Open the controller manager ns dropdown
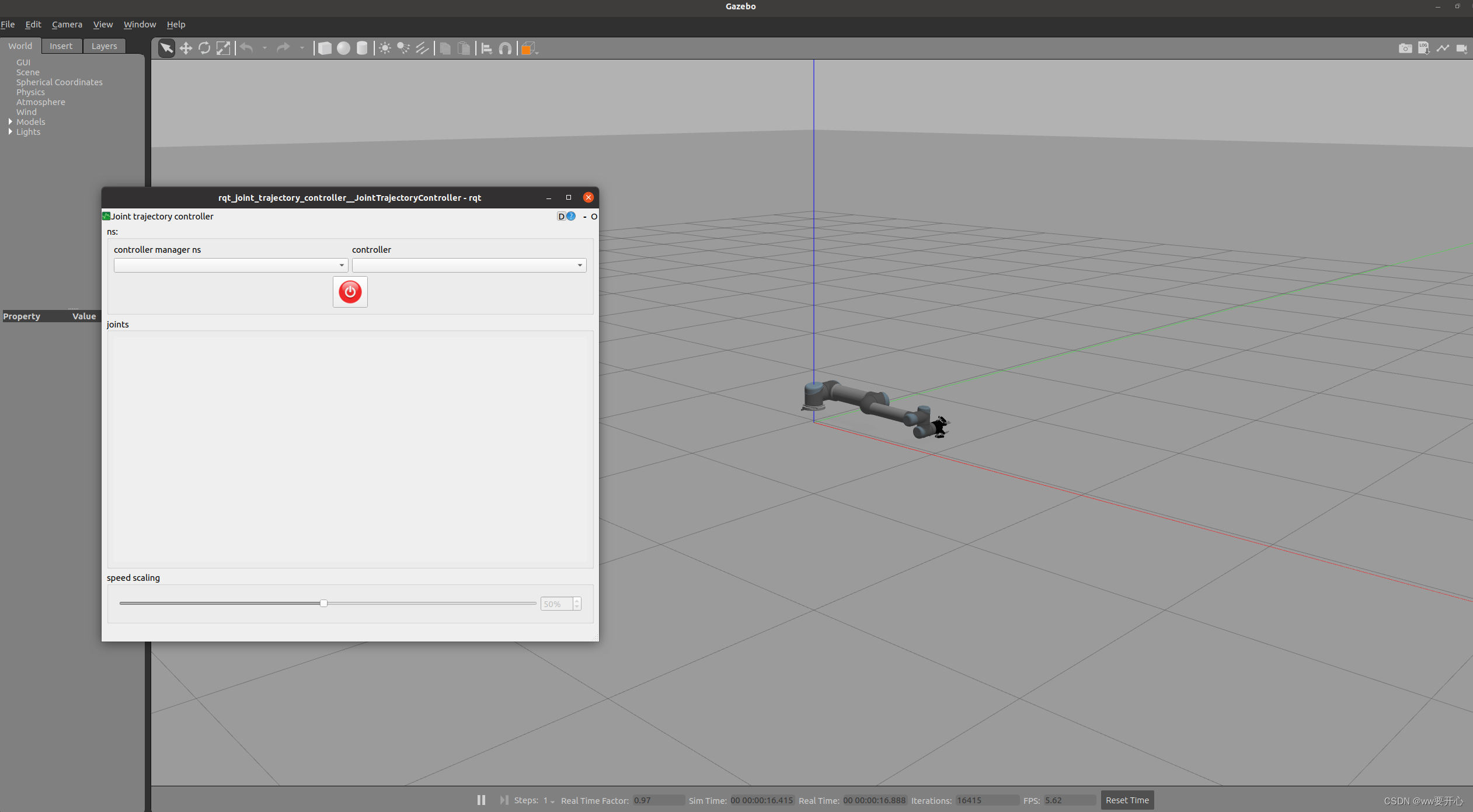 (x=231, y=265)
